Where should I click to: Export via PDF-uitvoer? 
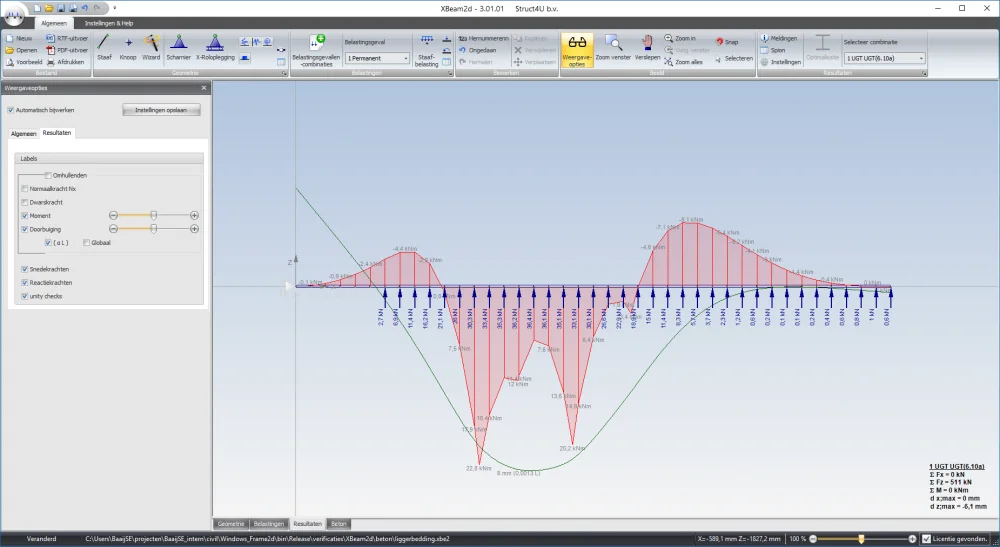point(67,50)
